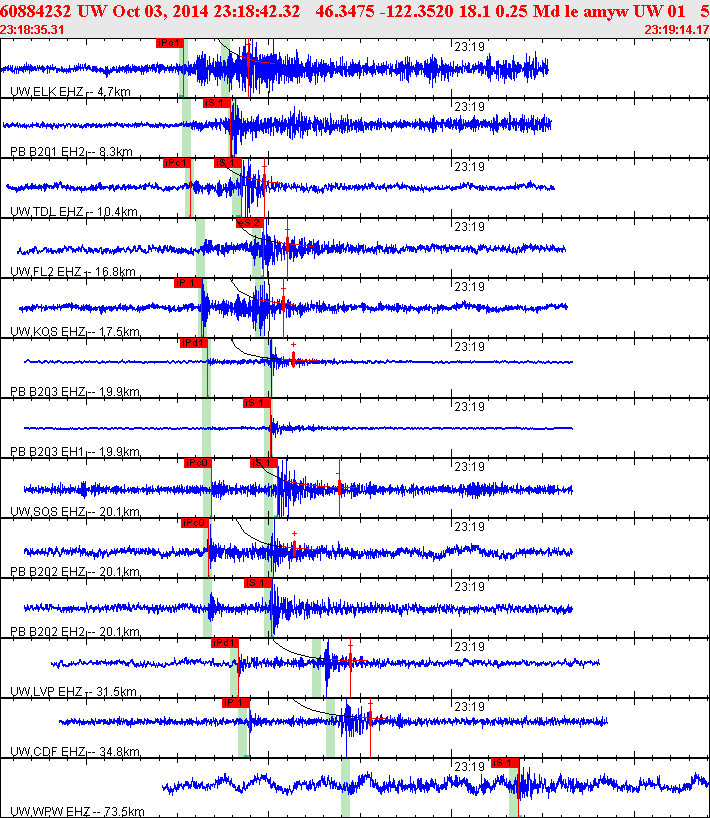The image size is (710, 818).
Task: Select the eS 2 pick flag on UW.FL2 trace
Action: [250, 223]
